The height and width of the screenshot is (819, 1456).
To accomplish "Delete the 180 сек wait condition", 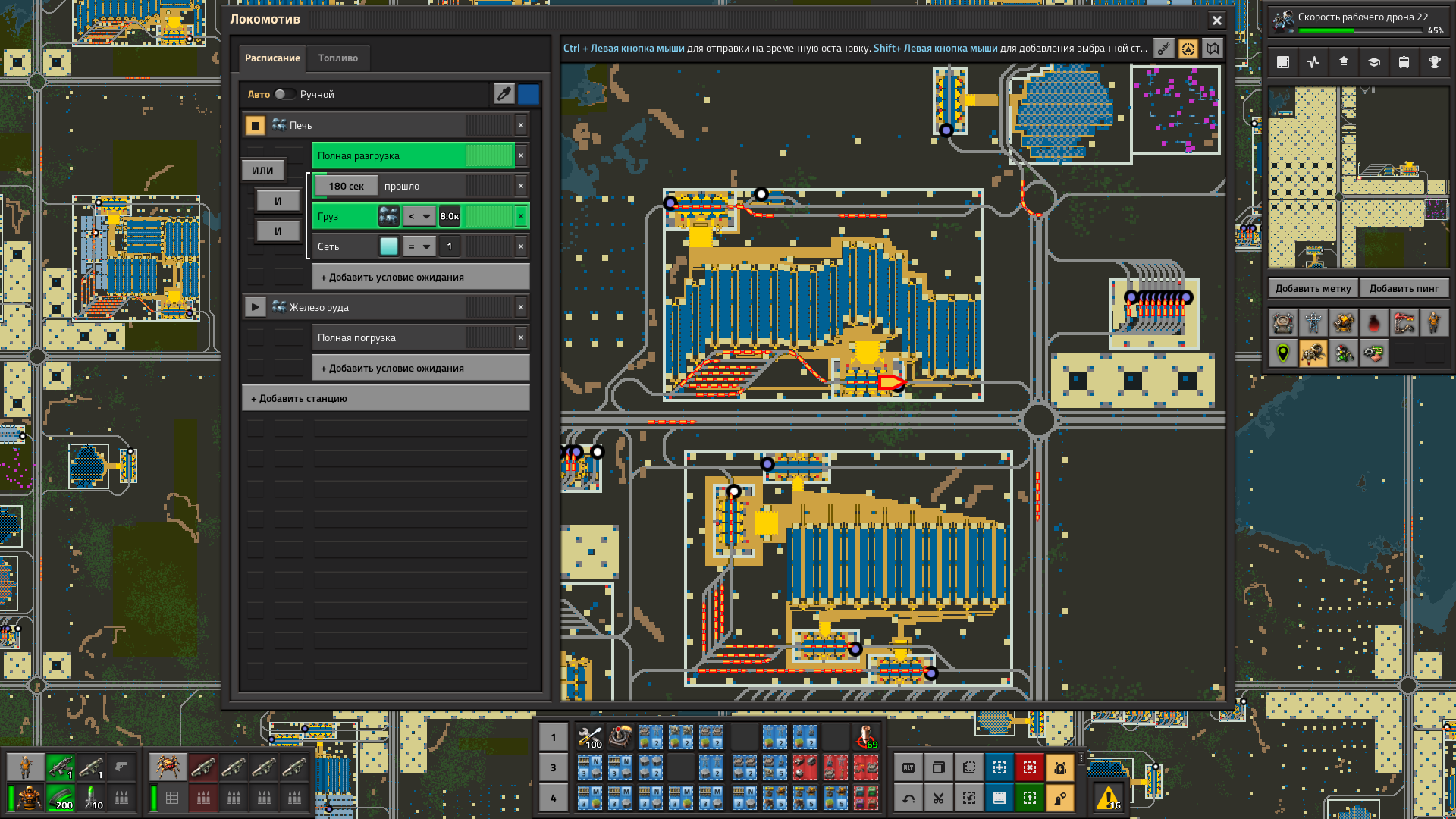I will tap(521, 186).
